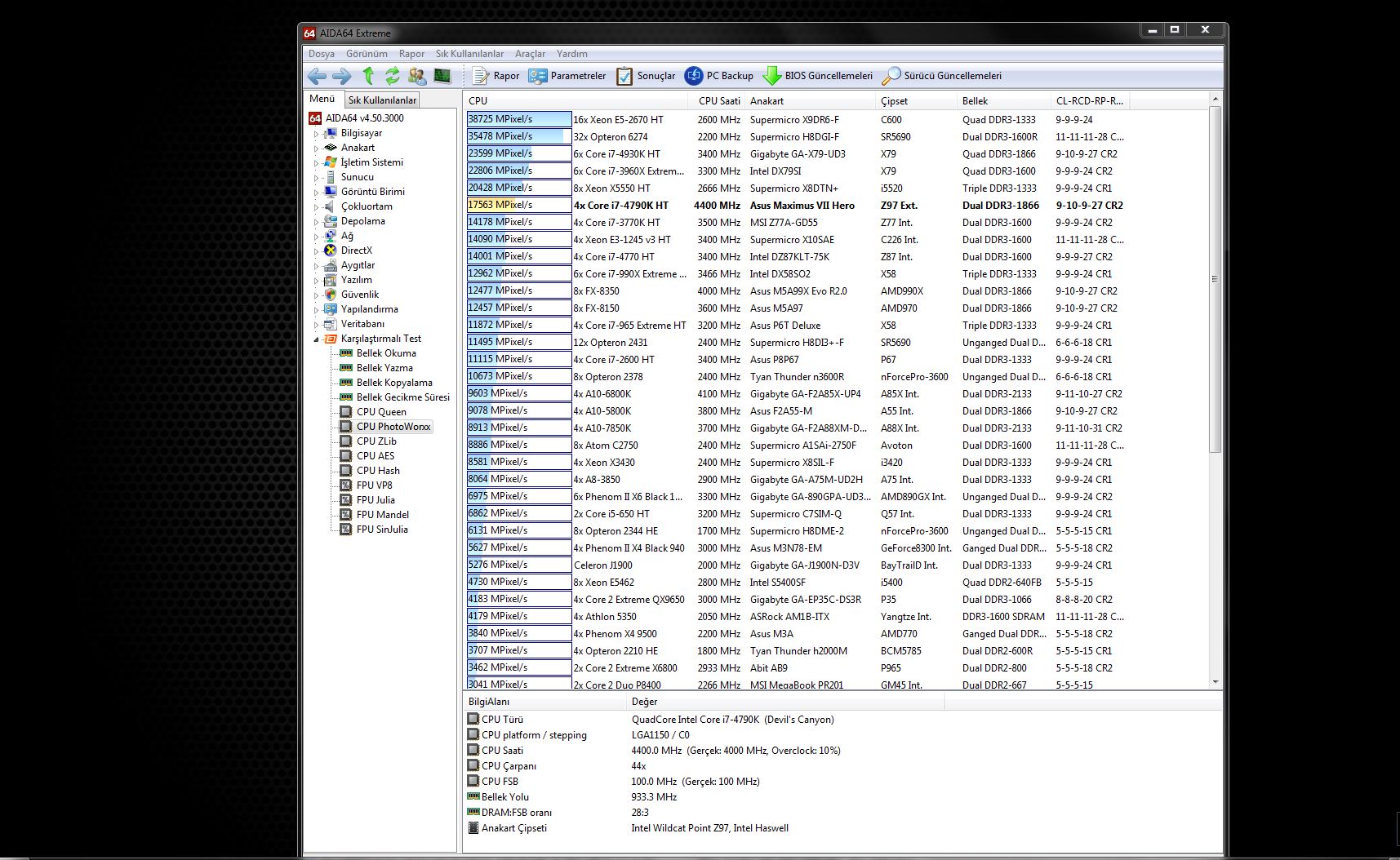Click the users icon in toolbar
The height and width of the screenshot is (860, 1400).
coord(417,76)
